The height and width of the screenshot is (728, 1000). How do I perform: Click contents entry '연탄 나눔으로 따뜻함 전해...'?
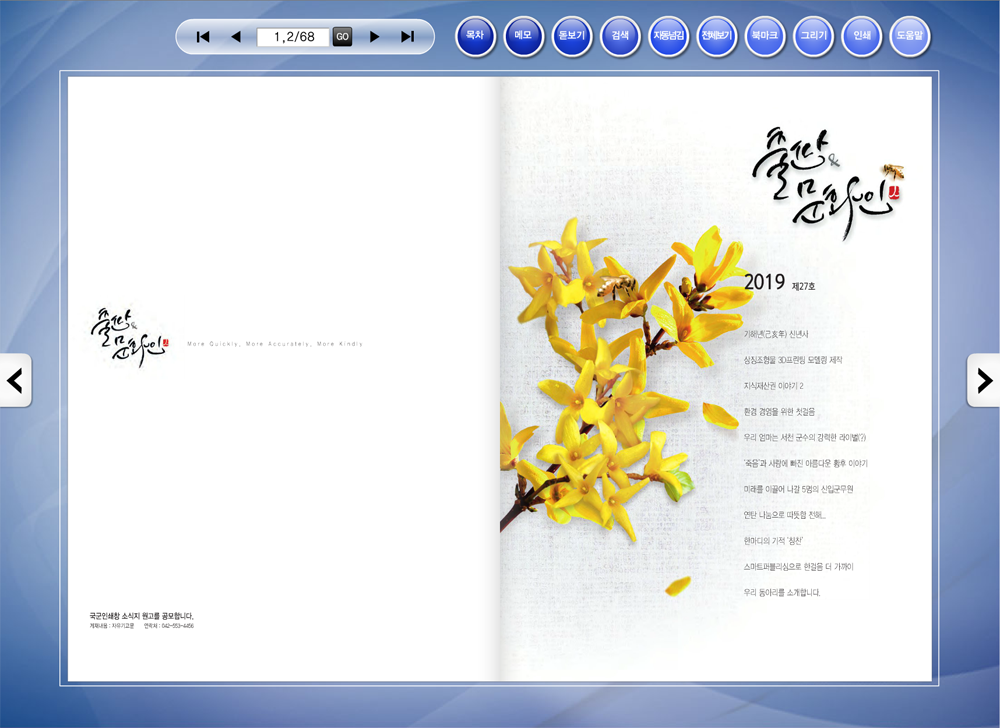click(784, 515)
